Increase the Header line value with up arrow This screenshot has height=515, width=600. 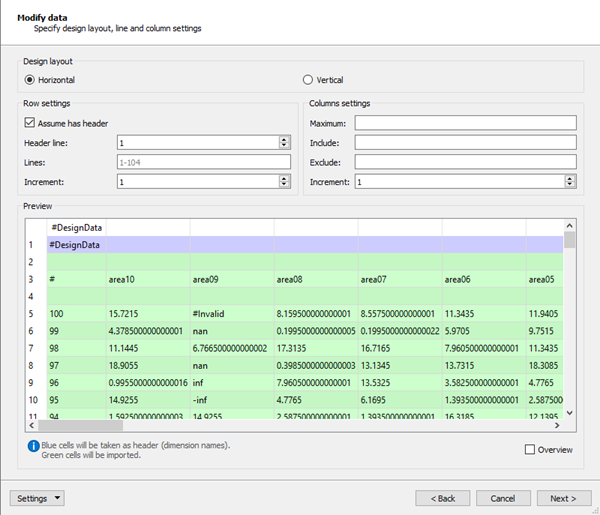[x=284, y=140]
